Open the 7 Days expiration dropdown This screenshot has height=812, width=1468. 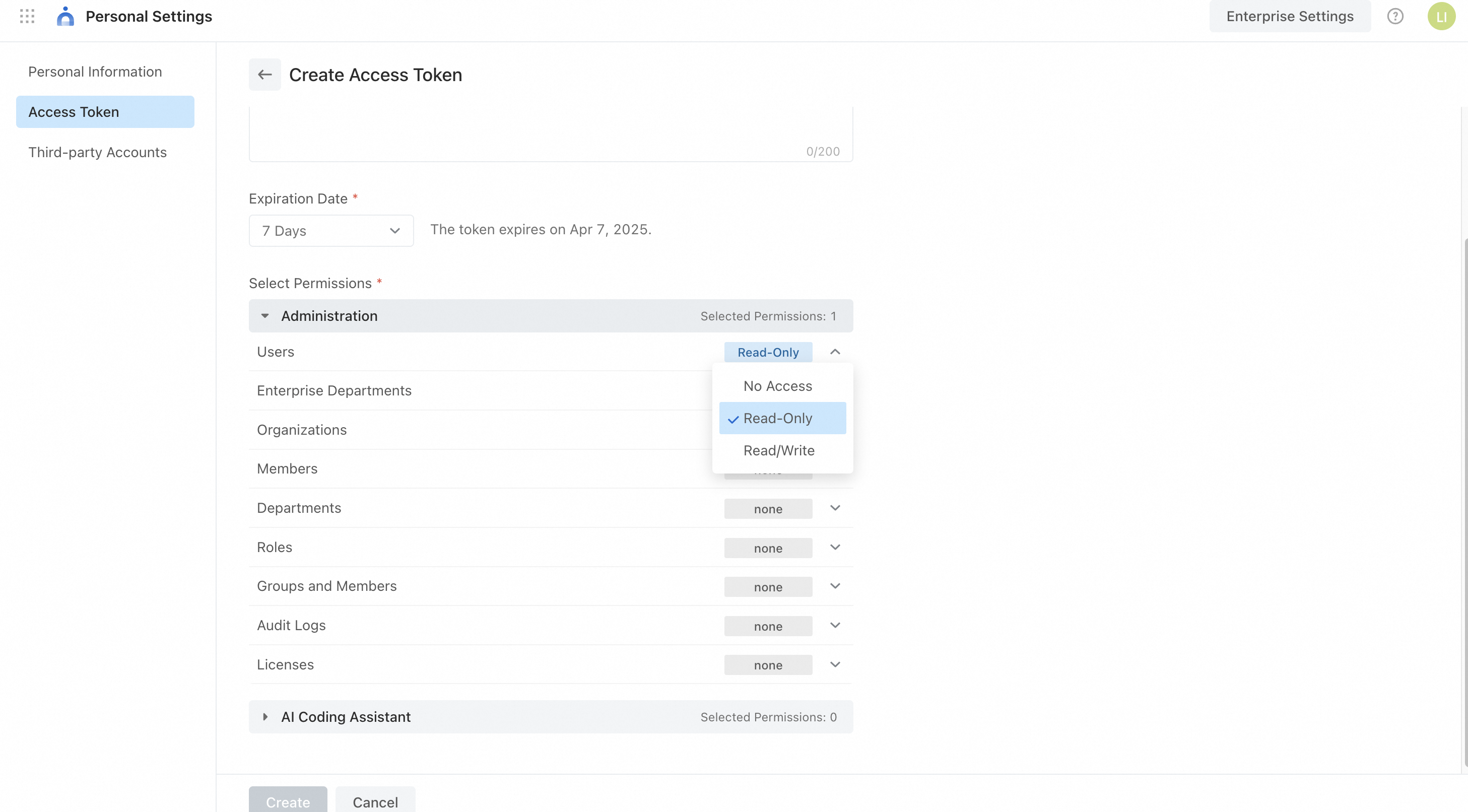(x=331, y=231)
